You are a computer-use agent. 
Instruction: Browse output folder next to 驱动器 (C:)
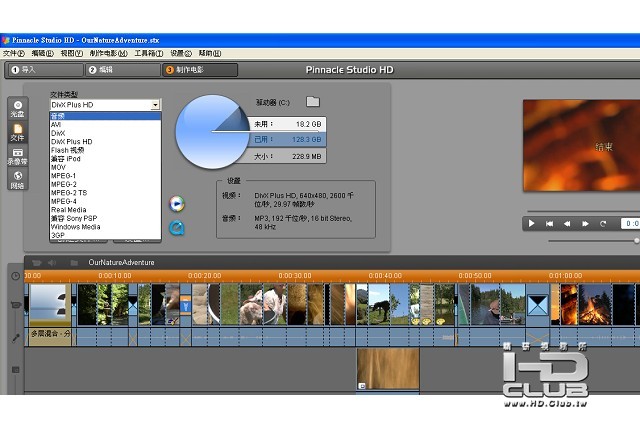(x=313, y=102)
